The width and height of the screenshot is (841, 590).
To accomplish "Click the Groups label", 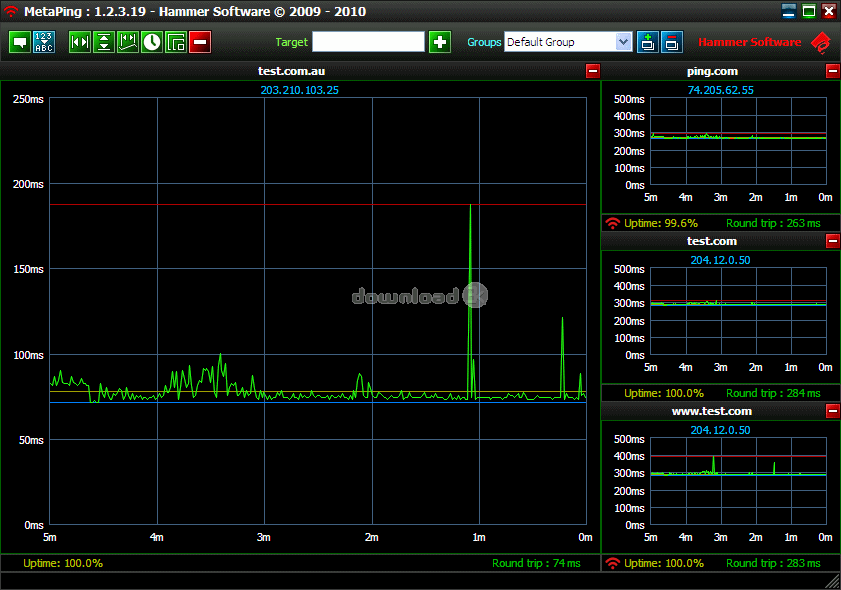I will point(484,42).
